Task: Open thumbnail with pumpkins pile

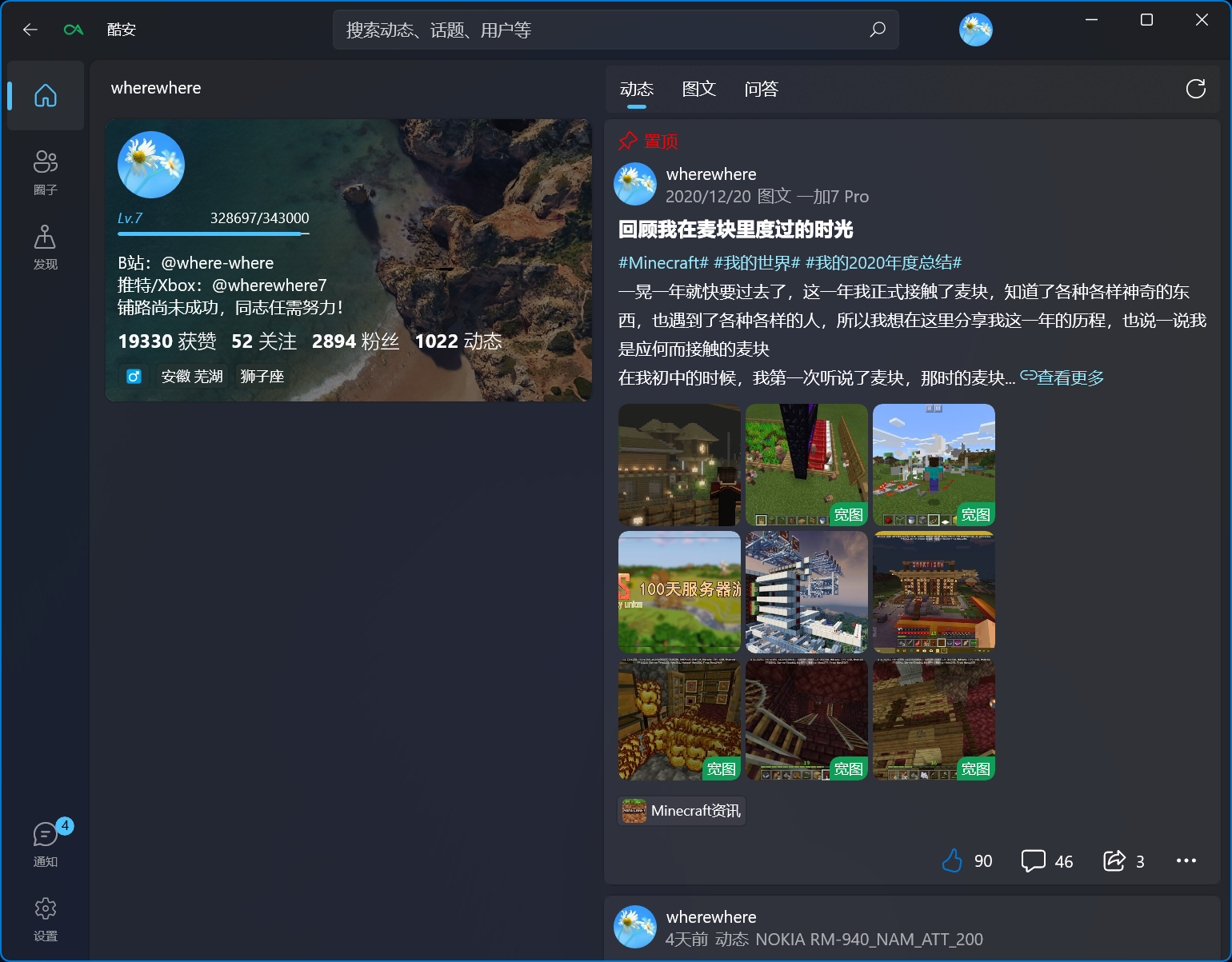Action: (679, 719)
